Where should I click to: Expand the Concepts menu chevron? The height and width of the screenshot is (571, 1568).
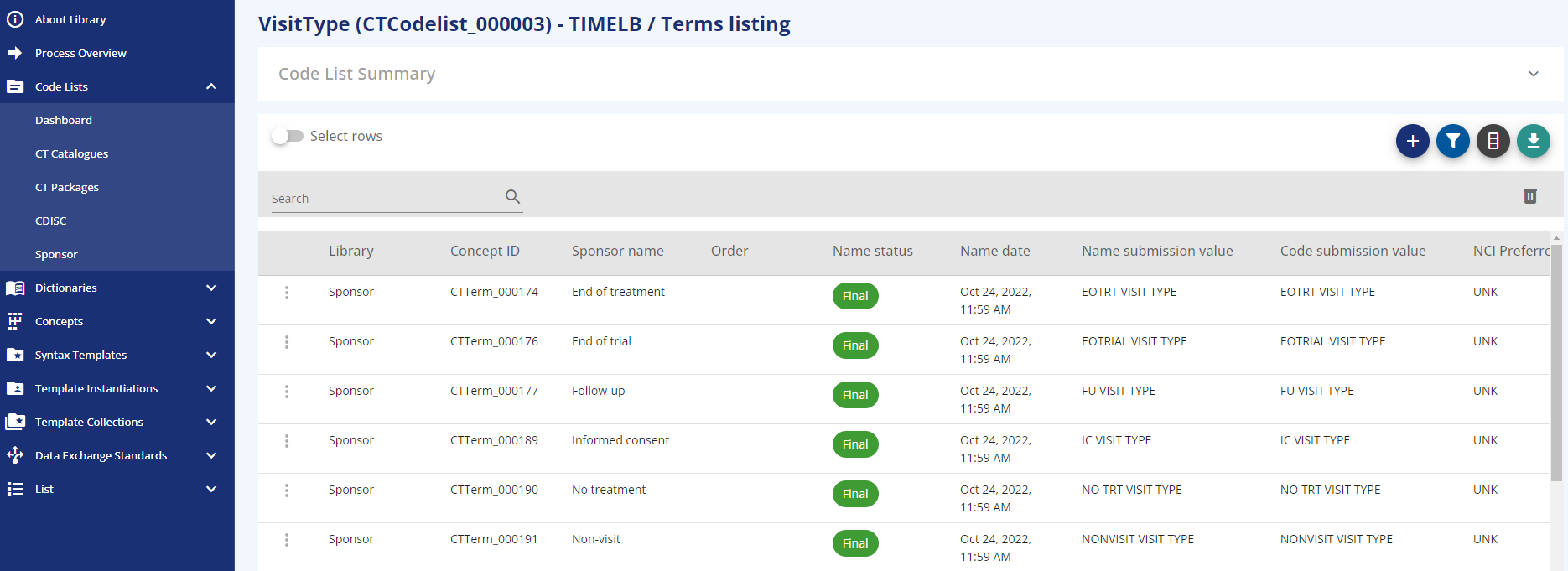pos(211,321)
